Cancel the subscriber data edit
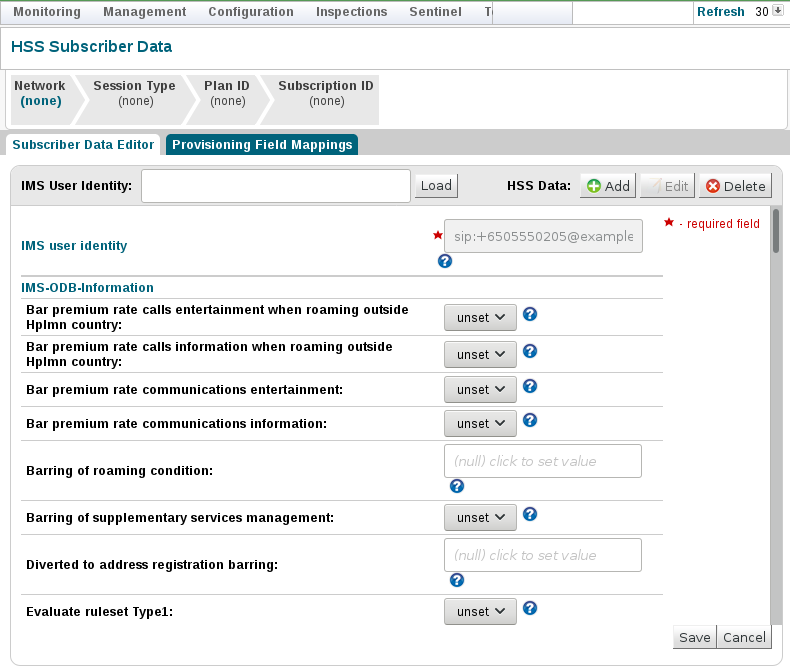The image size is (790, 669). click(744, 637)
